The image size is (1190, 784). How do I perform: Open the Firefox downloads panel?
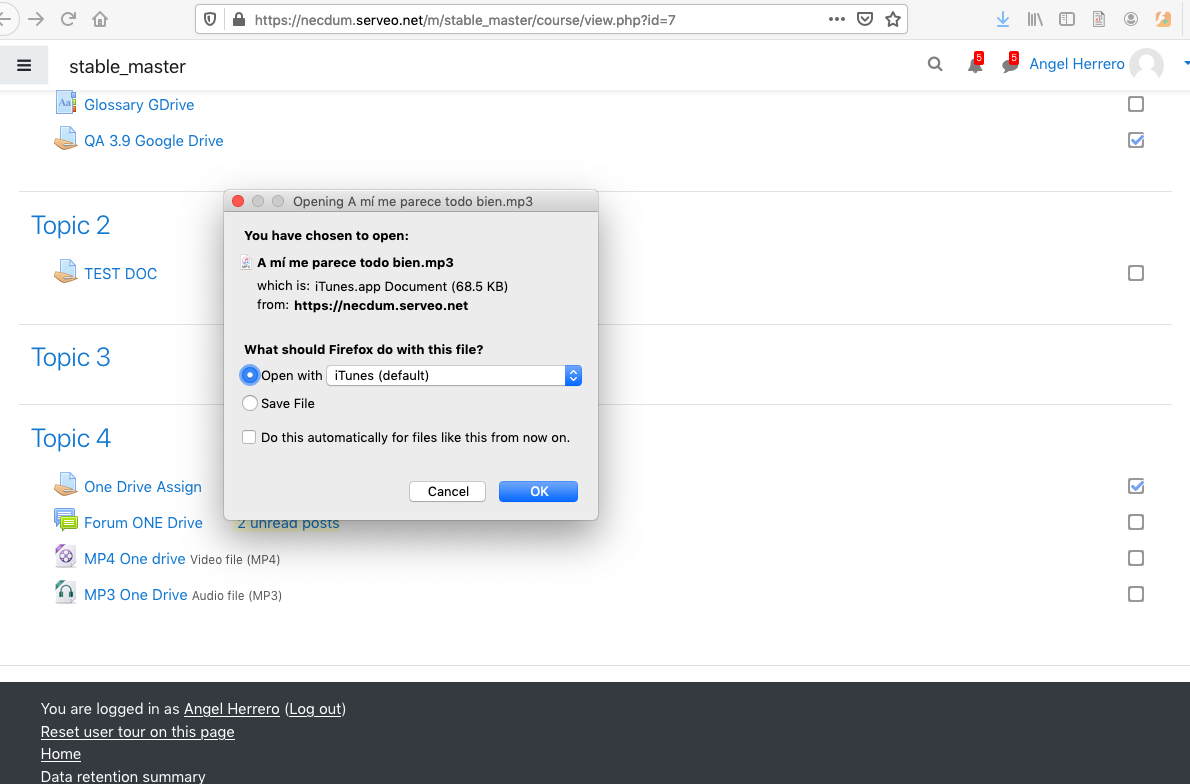tap(1003, 19)
